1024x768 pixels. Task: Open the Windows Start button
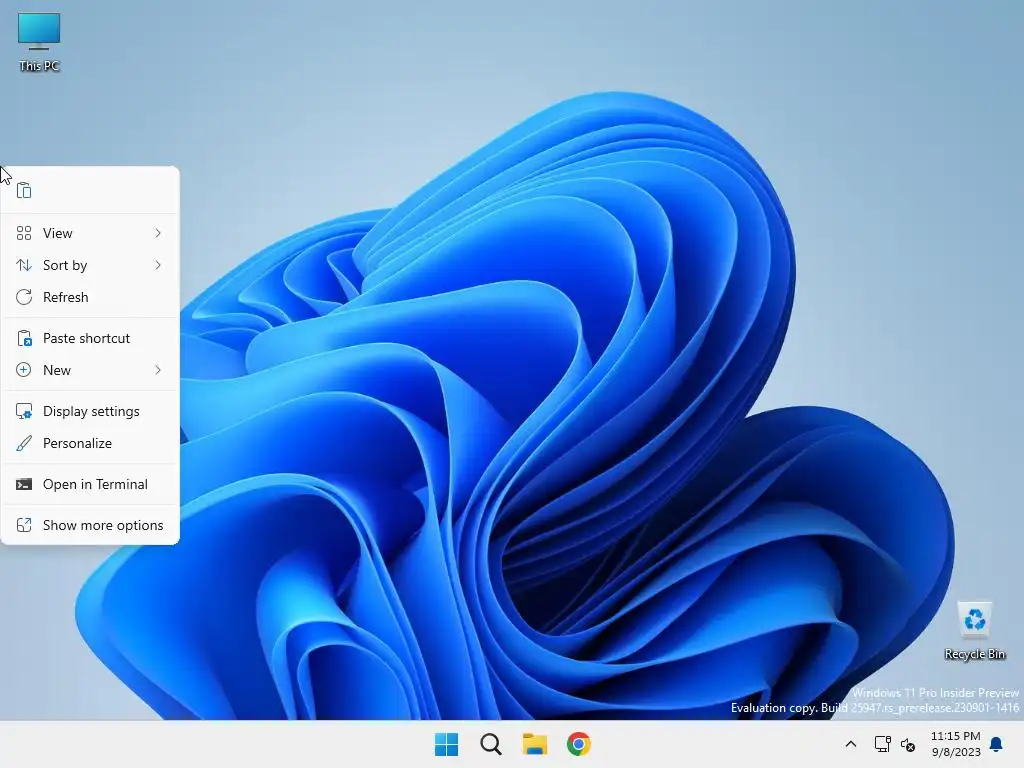coord(447,744)
